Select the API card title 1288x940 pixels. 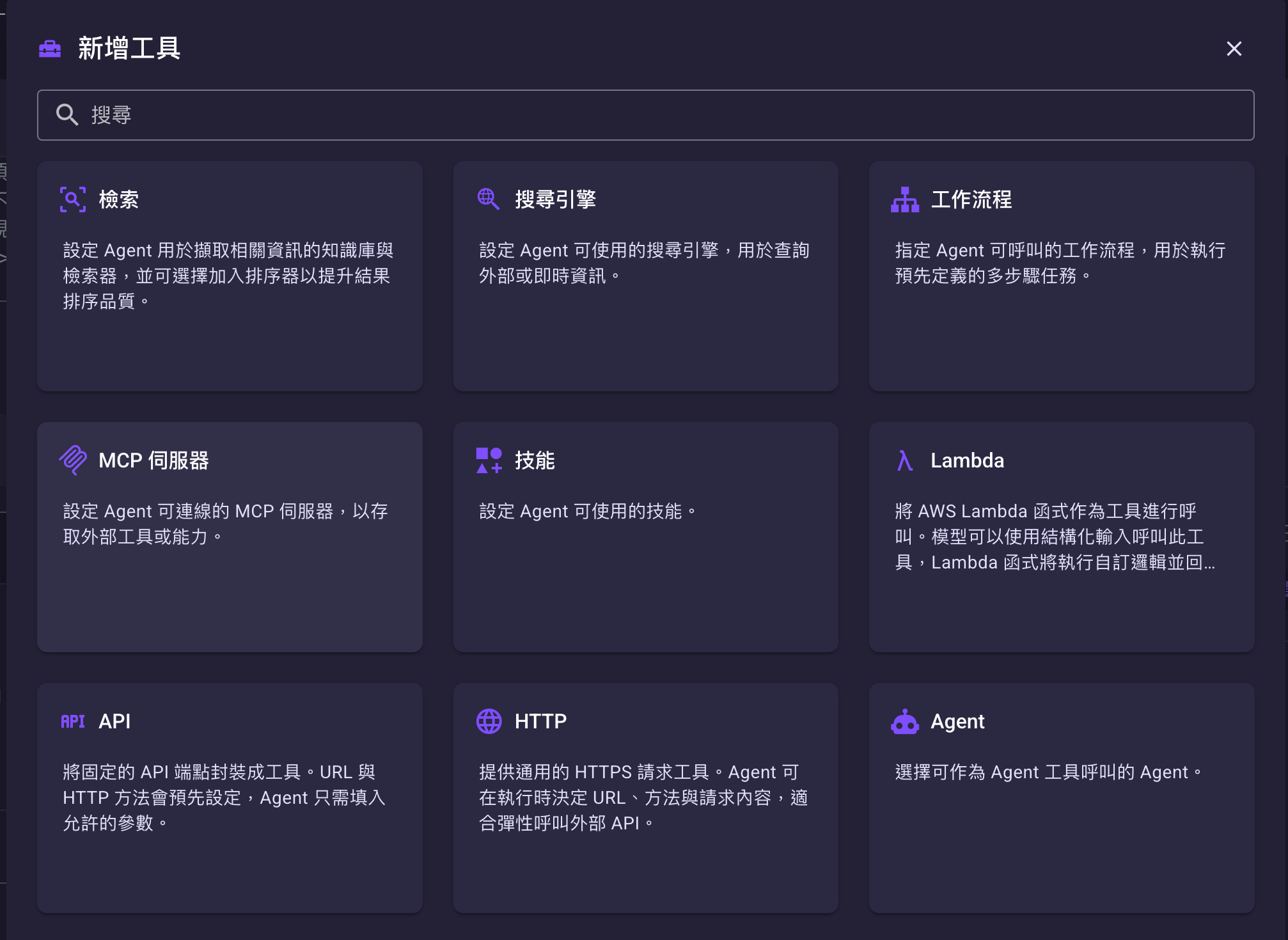[114, 721]
